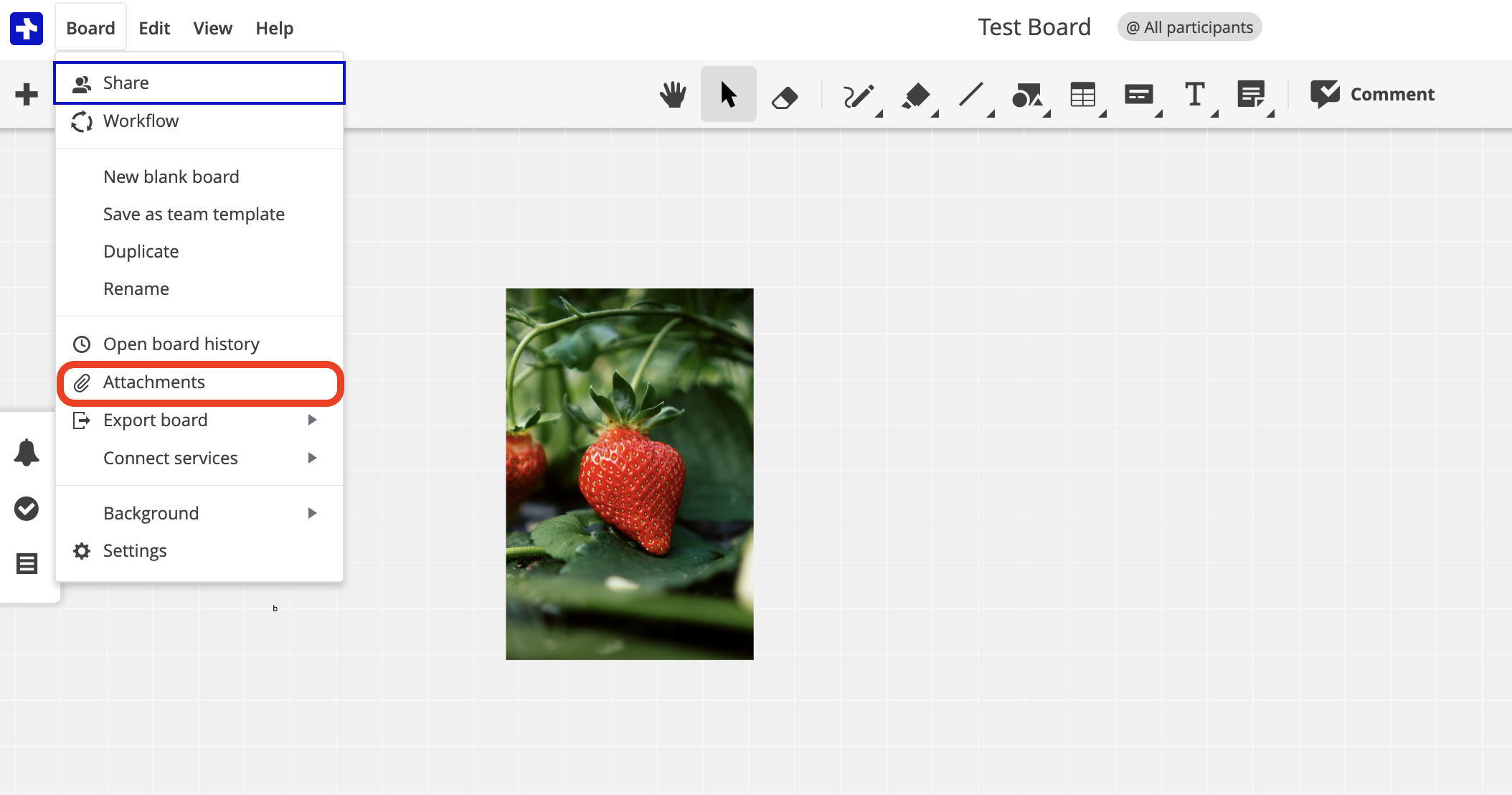1512x795 pixels.
Task: Select Settings menu entry
Action: coord(199,550)
